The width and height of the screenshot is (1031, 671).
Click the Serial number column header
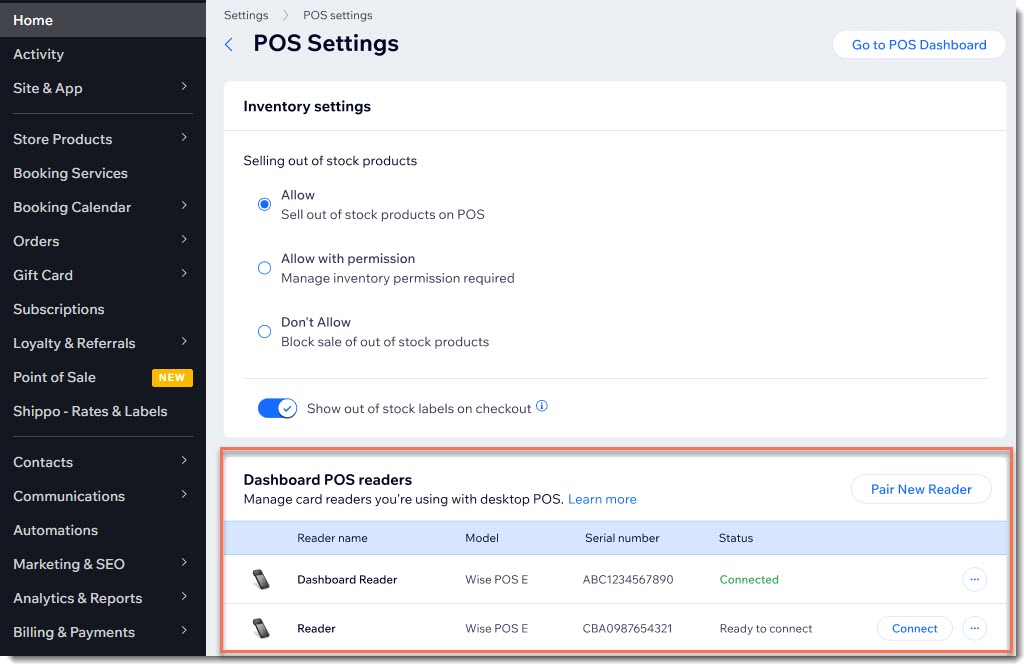pyautogui.click(x=622, y=538)
